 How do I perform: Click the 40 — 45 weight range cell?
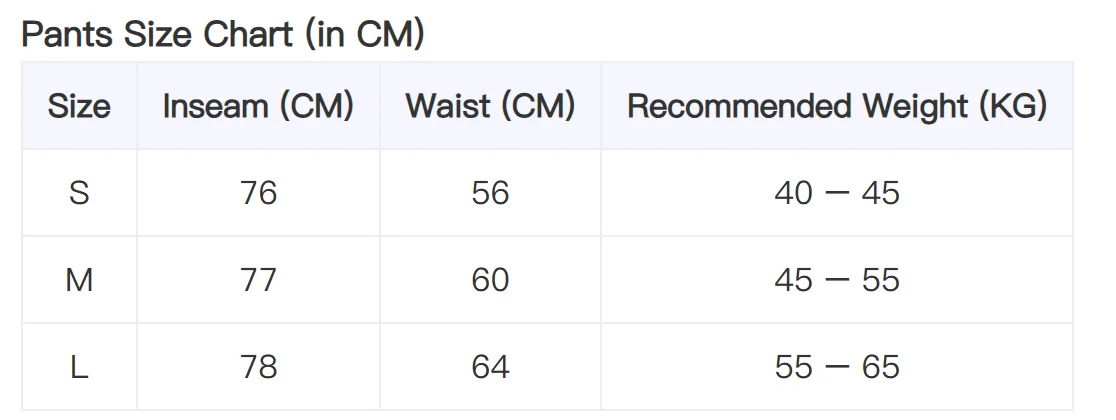(836, 192)
